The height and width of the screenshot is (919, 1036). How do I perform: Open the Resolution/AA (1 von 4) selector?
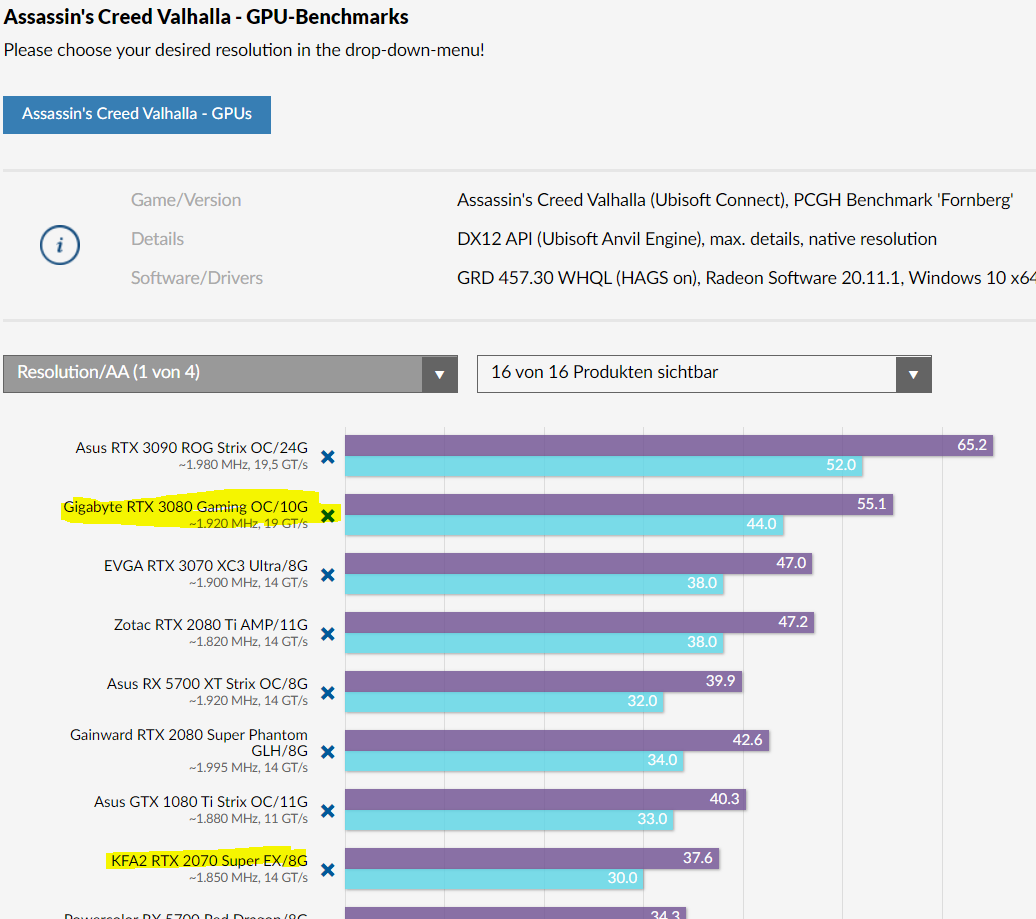231,374
